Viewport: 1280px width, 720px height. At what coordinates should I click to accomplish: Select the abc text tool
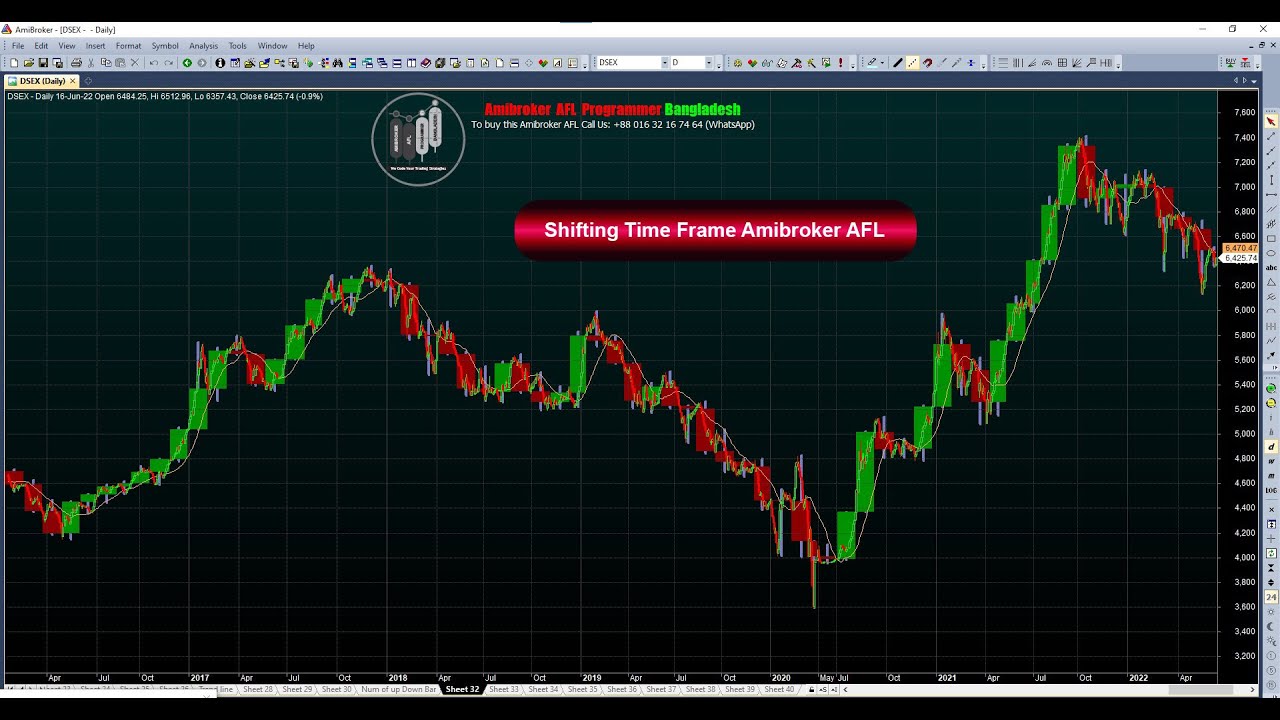(x=1271, y=267)
